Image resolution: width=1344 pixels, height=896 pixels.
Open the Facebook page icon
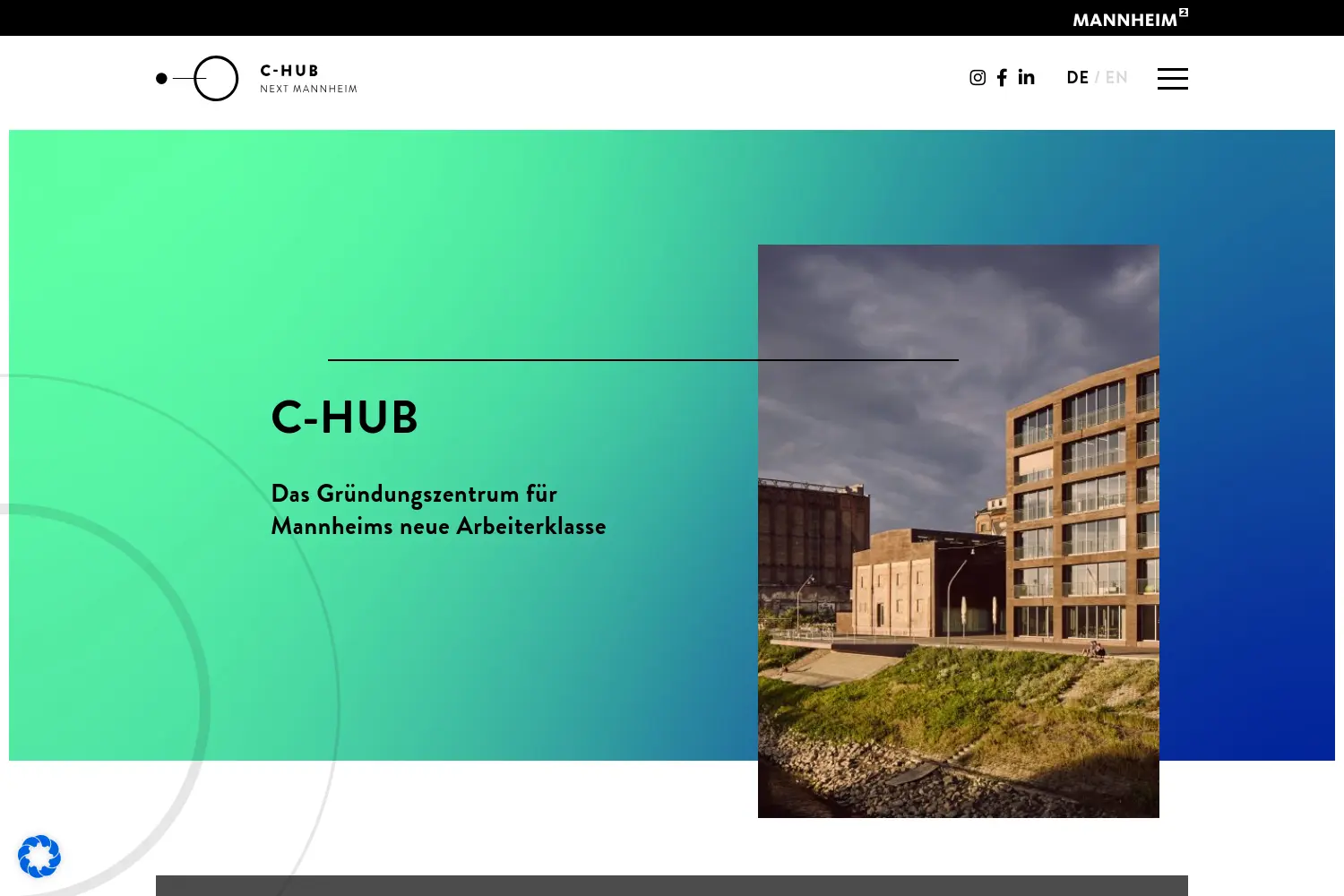tap(1002, 78)
